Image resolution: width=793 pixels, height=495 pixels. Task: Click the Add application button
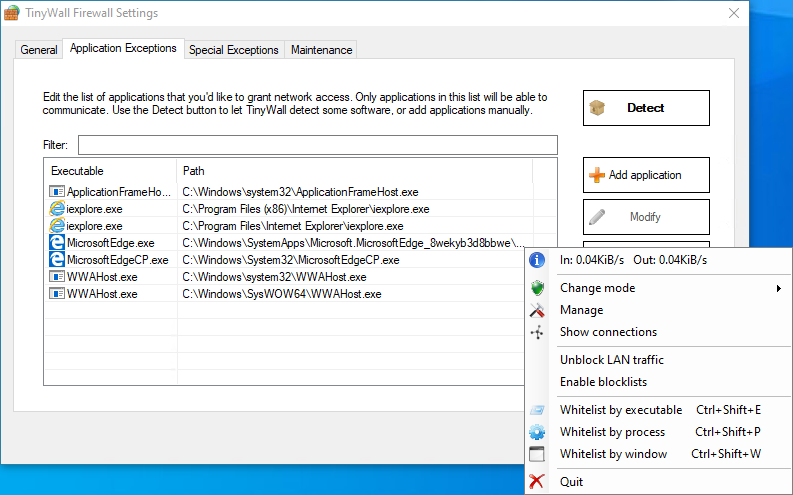646,175
